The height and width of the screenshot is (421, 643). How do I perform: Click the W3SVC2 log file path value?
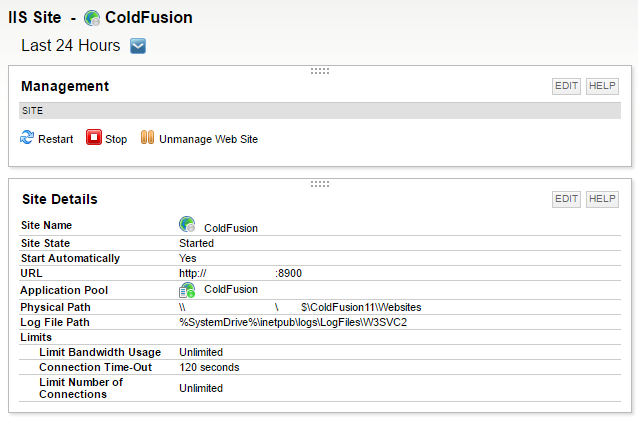[x=293, y=323]
